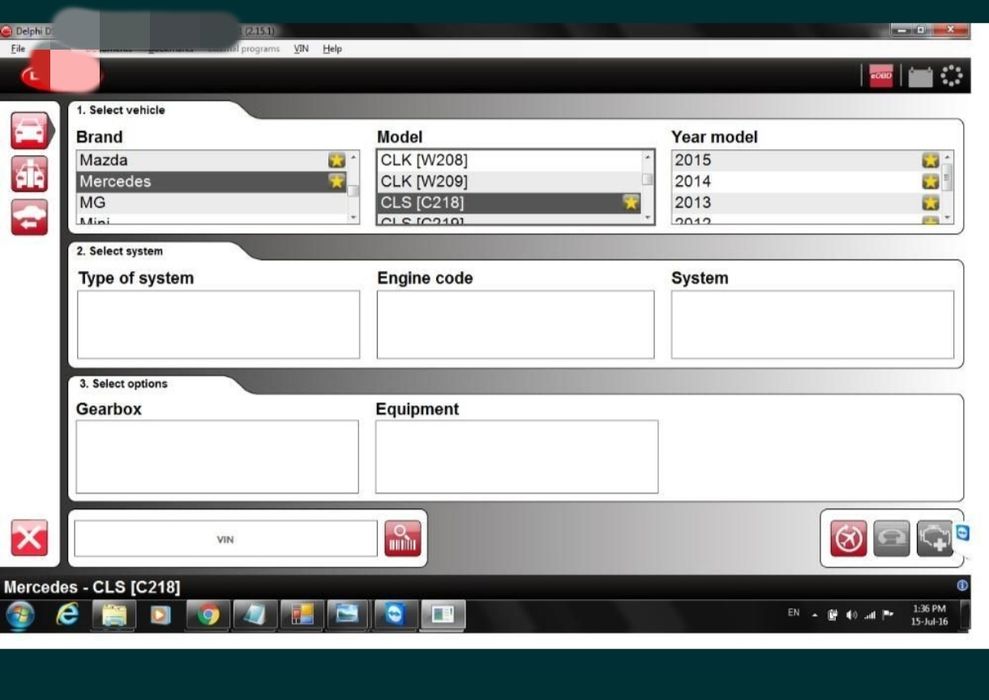
Task: Click up arrow of Year model scrollbar
Action: (x=947, y=156)
